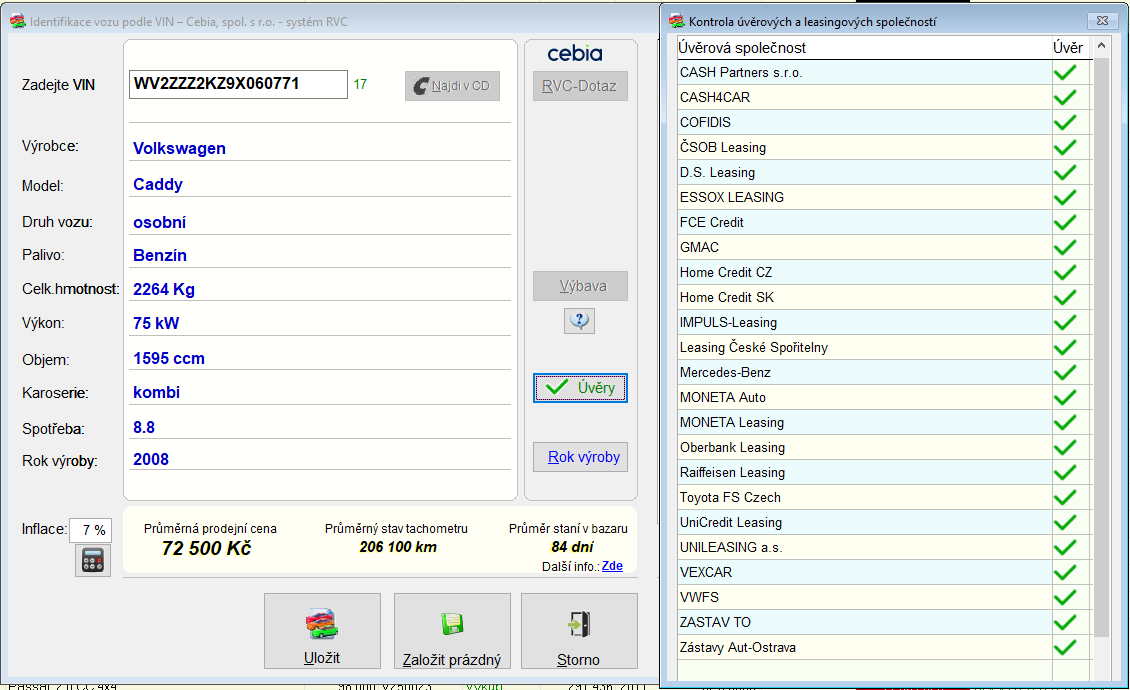
Task: Click Založit prázdný floppy disk button
Action: pyautogui.click(x=452, y=631)
